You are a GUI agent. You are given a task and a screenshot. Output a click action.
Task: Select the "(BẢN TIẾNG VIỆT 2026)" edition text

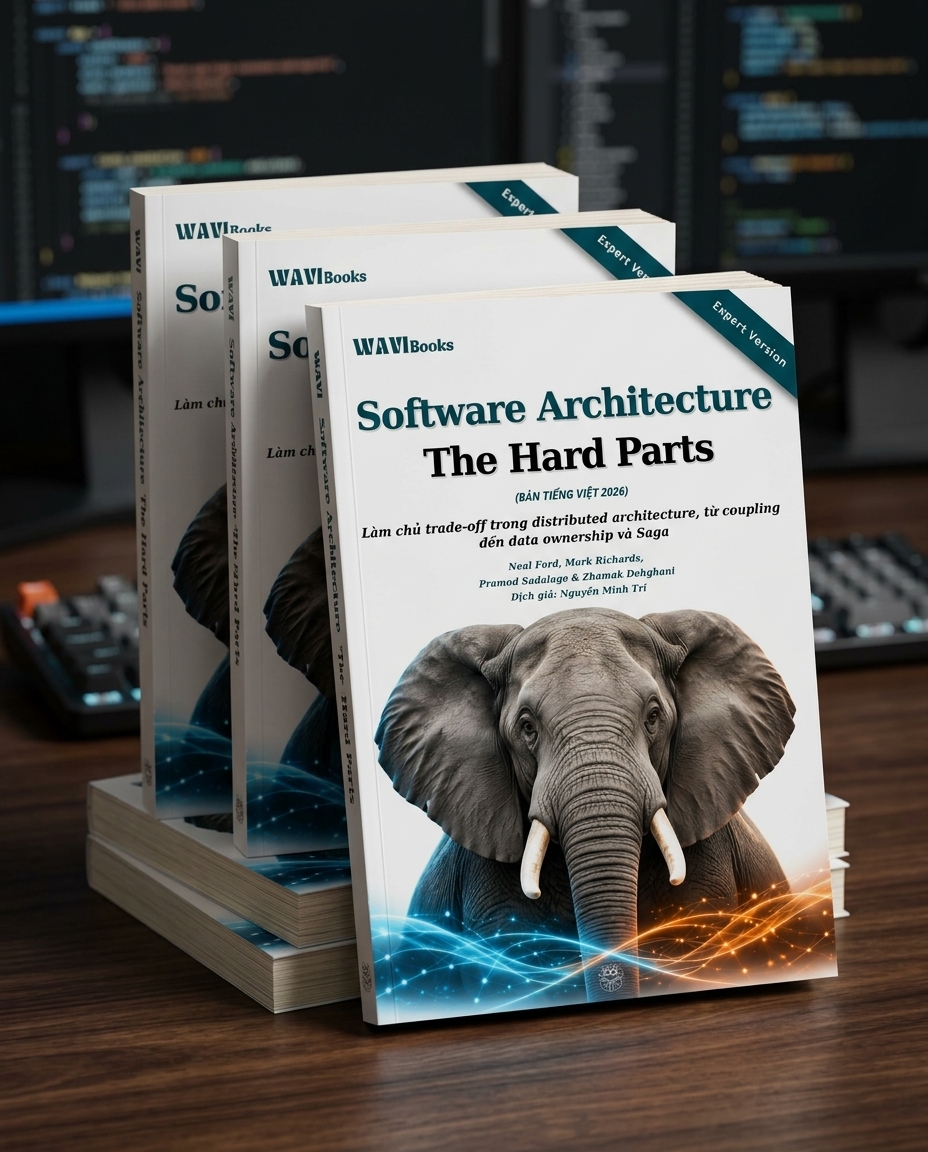(571, 494)
